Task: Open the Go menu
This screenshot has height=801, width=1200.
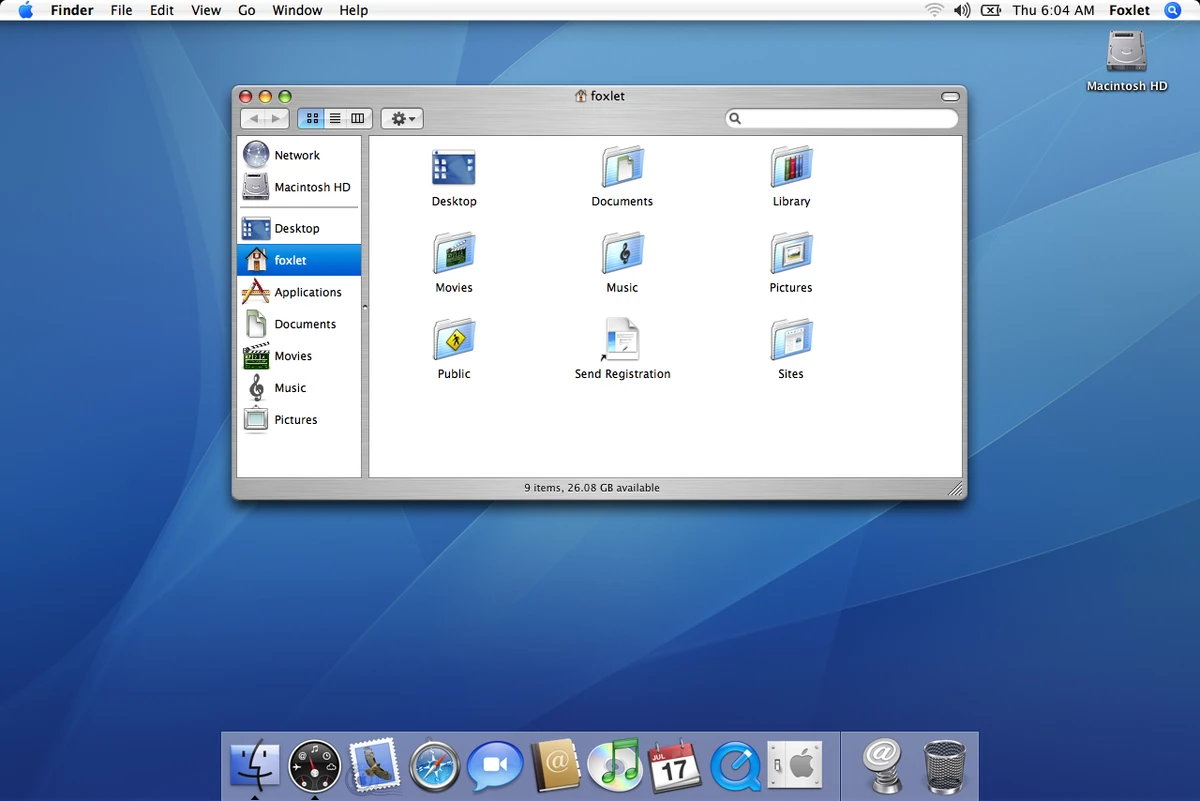Action: (x=246, y=10)
